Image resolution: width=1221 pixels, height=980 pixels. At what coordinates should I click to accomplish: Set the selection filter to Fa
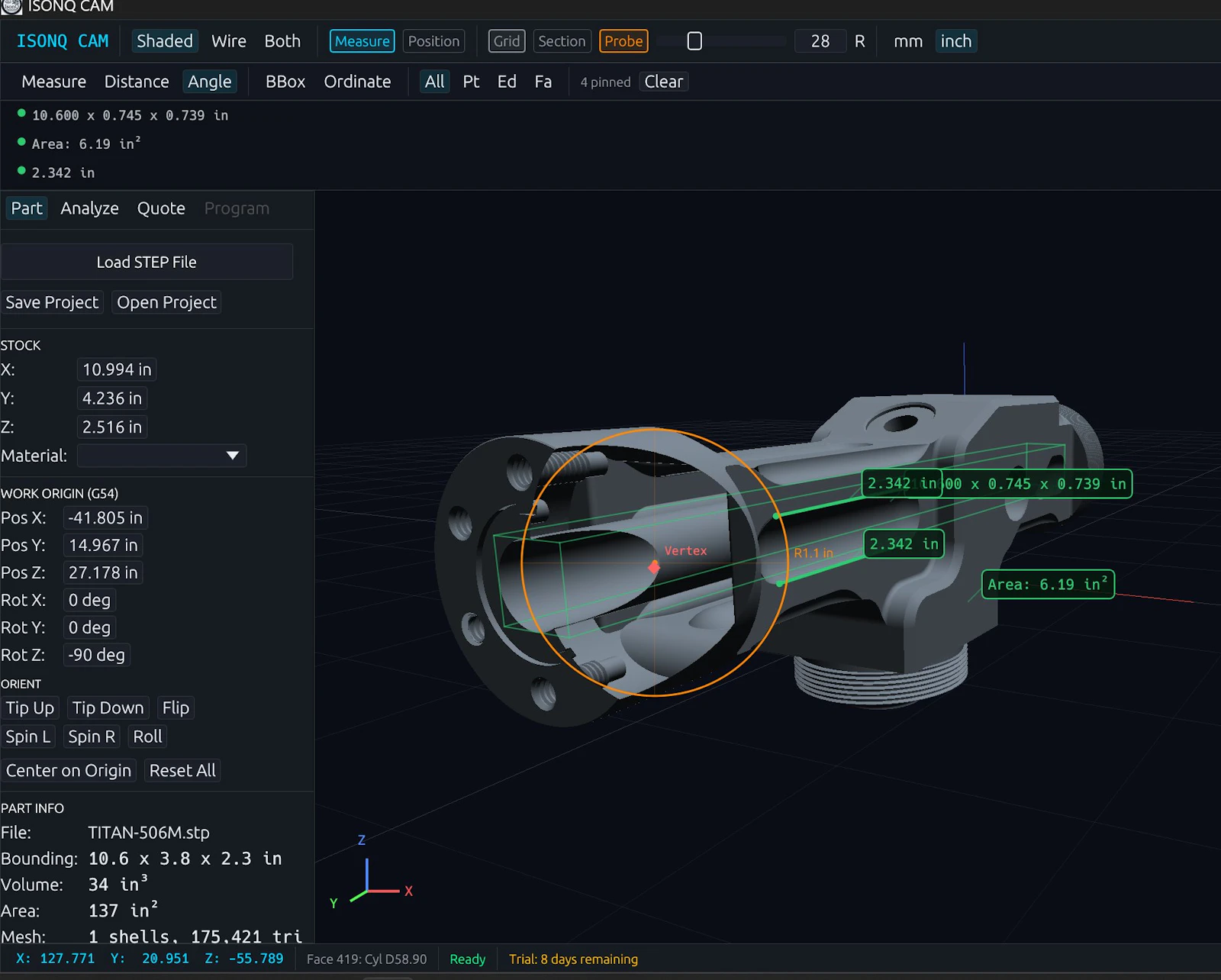tap(543, 82)
